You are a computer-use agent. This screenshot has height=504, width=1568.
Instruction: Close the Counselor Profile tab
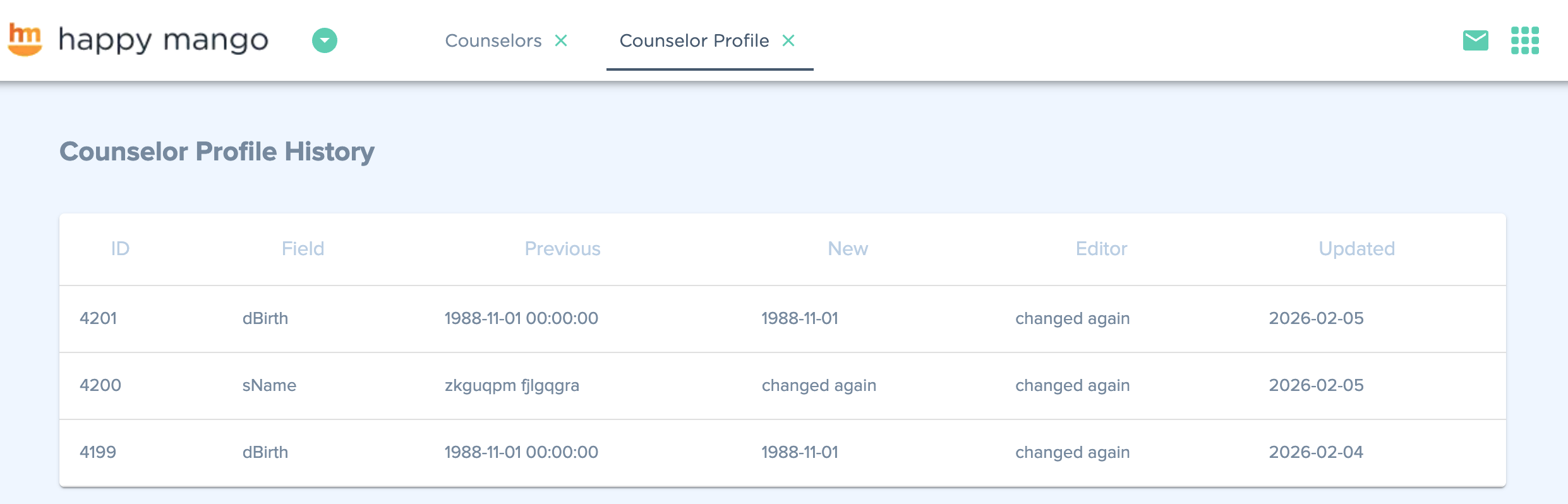click(788, 40)
